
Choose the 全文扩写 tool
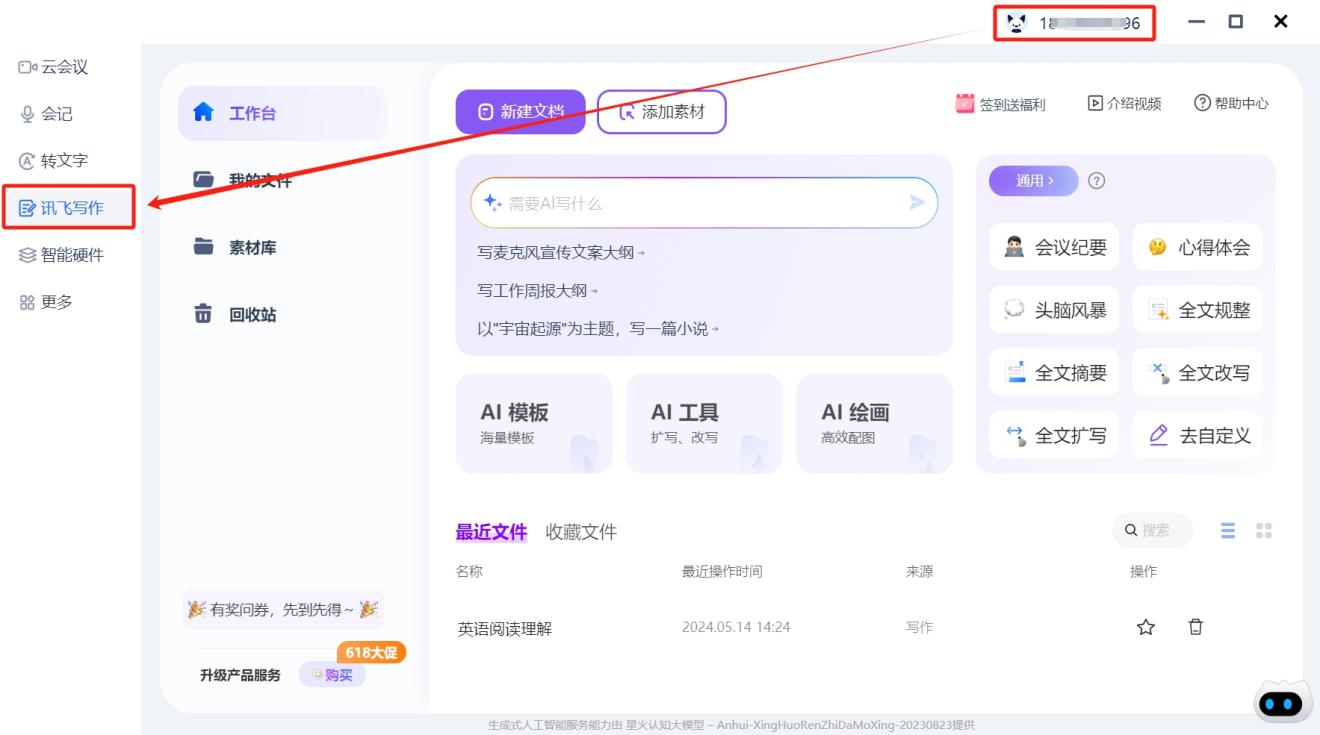tap(1054, 435)
